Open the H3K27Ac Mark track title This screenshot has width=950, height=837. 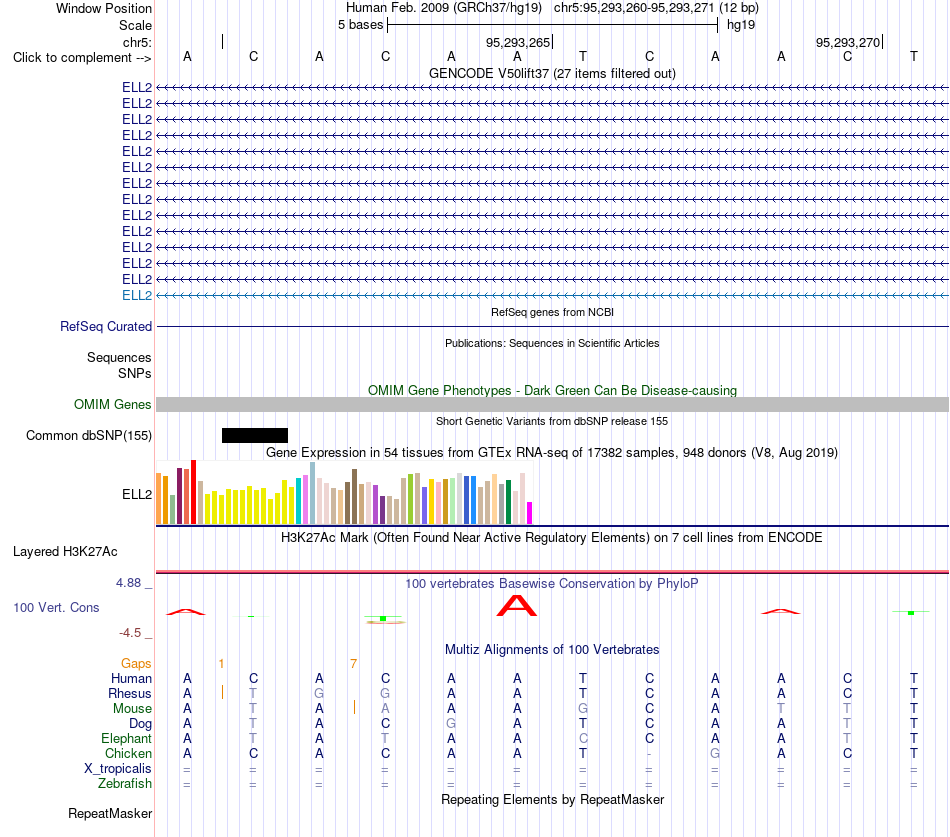coord(552,538)
